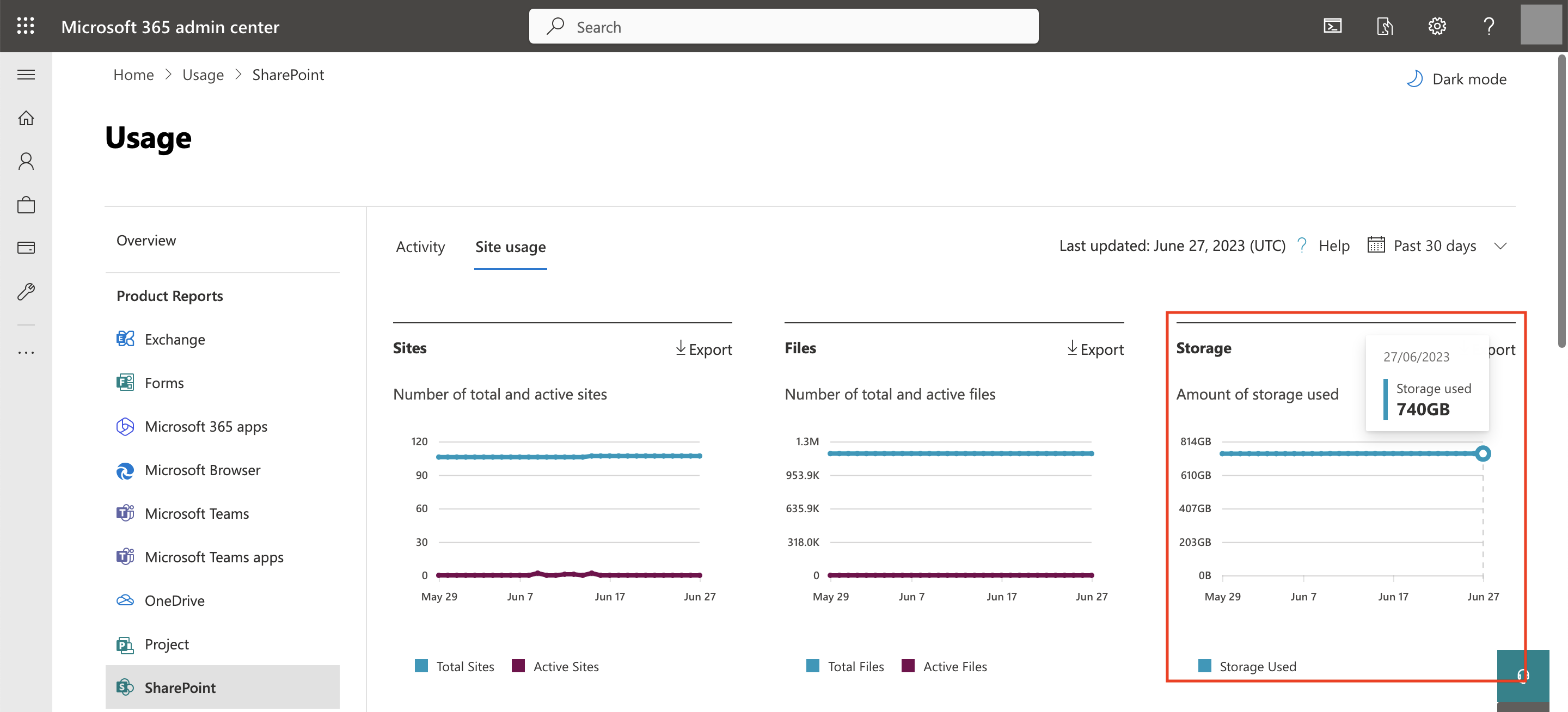The width and height of the screenshot is (1568, 712).
Task: Export the Sites chart data
Action: point(703,349)
